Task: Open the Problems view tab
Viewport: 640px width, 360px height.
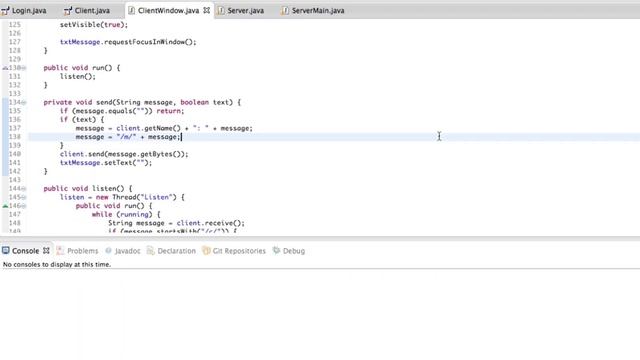Action: point(82,251)
